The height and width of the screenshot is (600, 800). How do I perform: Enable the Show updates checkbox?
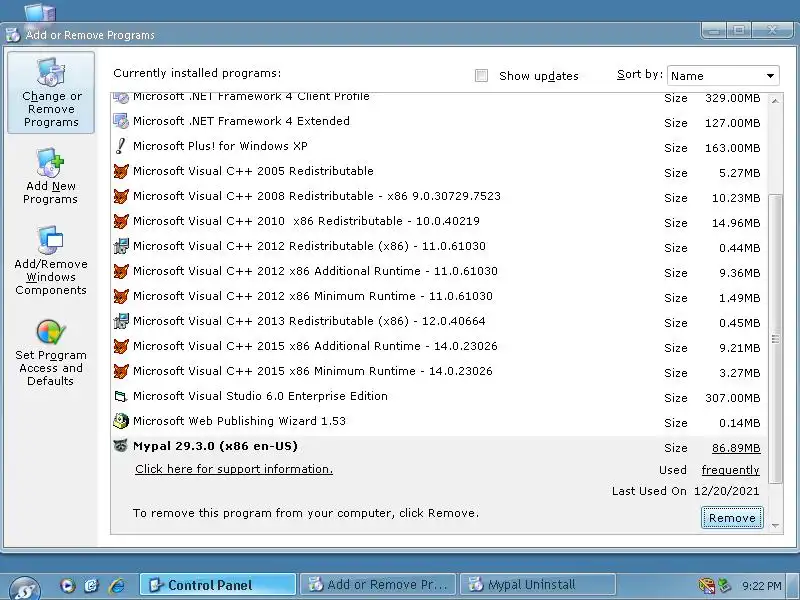[481, 76]
